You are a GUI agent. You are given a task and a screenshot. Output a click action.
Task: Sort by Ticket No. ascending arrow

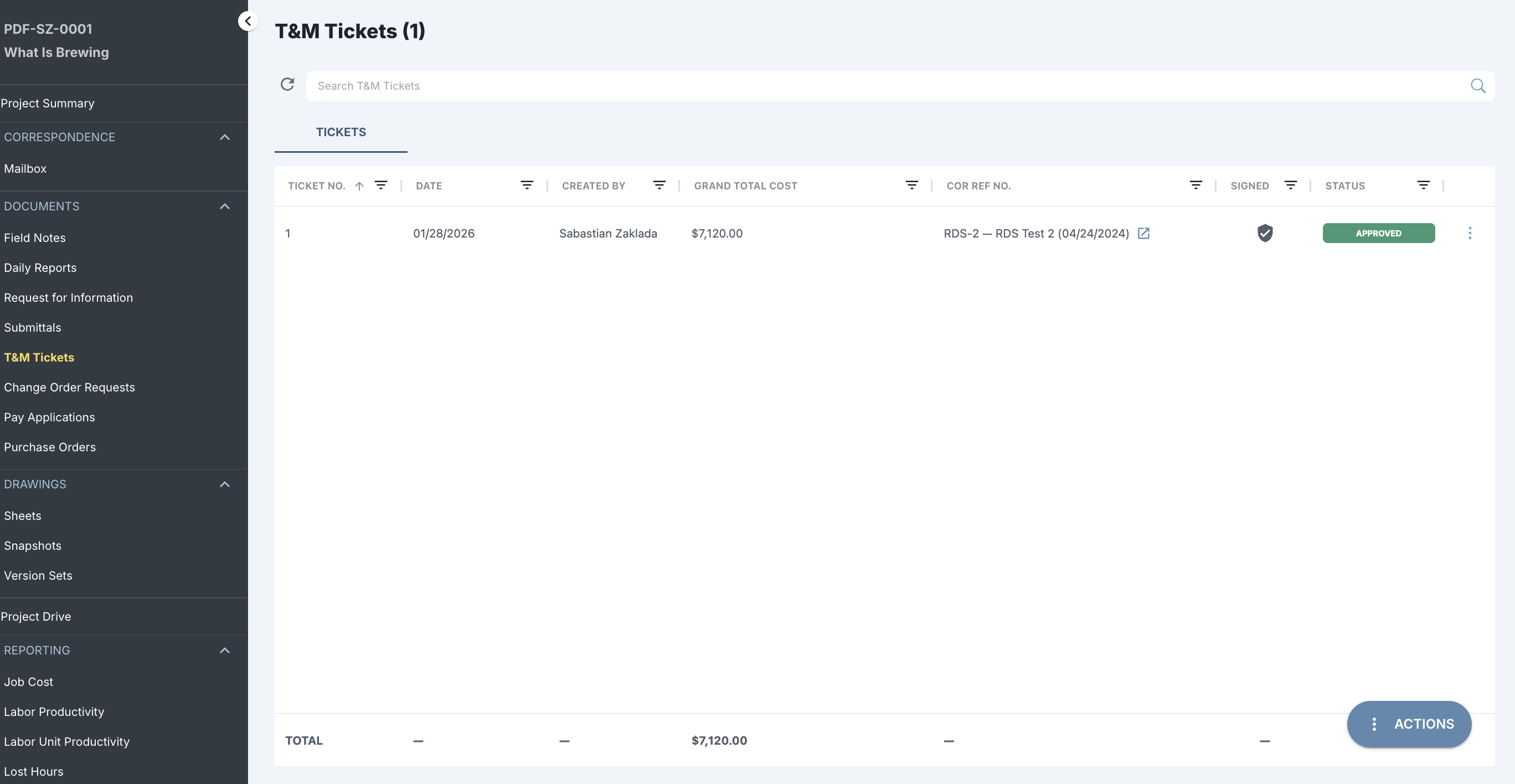pyautogui.click(x=359, y=186)
